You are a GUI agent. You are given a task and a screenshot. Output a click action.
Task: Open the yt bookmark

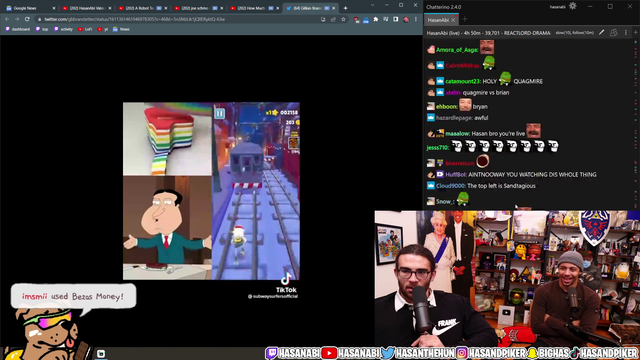click(103, 29)
